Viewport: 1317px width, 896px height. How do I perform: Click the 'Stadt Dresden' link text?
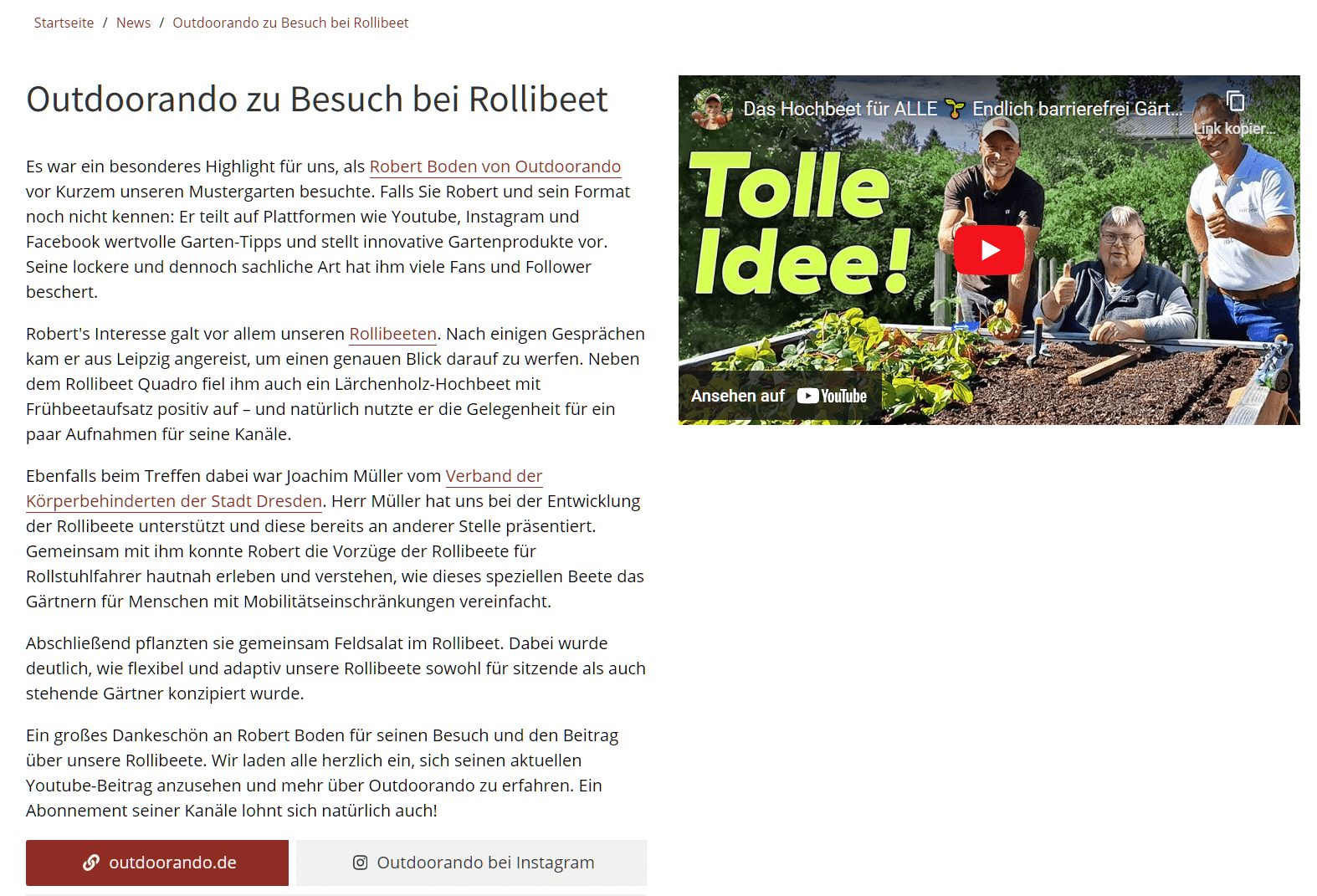pyautogui.click(x=266, y=501)
